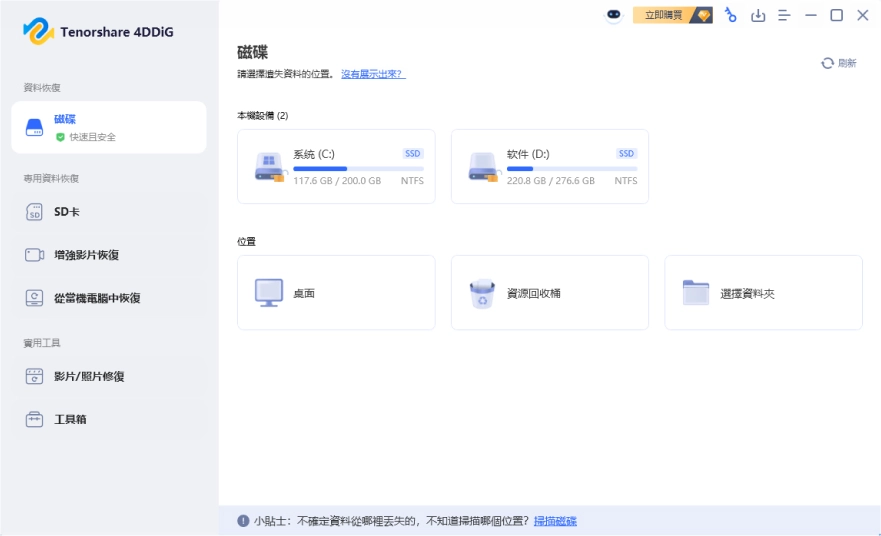Click the C: system drive icon

tap(270, 167)
